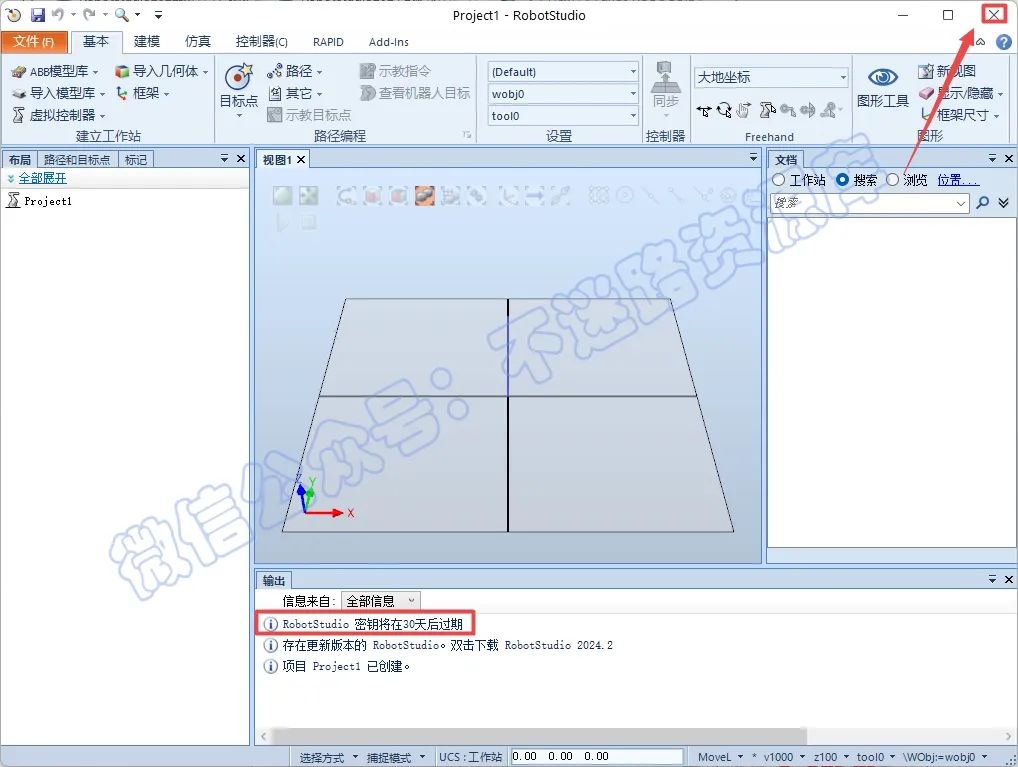The image size is (1018, 767).
Task: Click the highlighted surface selection icon in view toolbar
Action: click(425, 195)
